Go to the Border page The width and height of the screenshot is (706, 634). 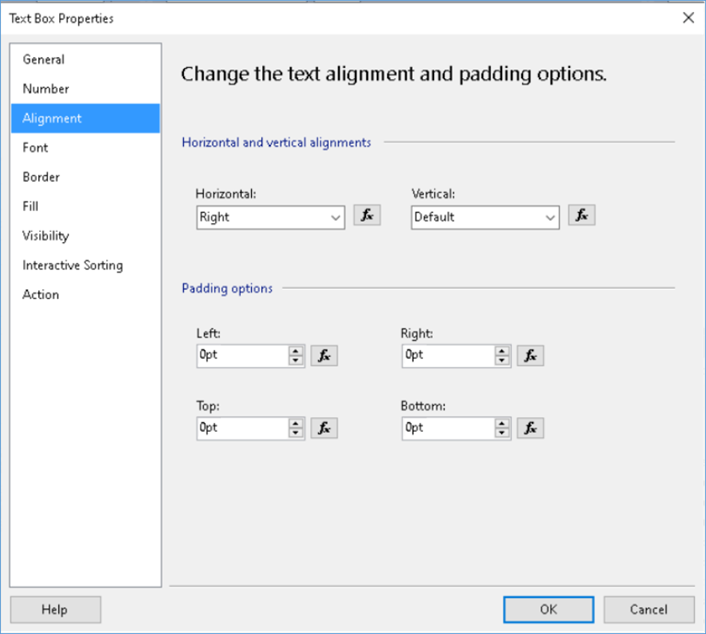pos(42,177)
